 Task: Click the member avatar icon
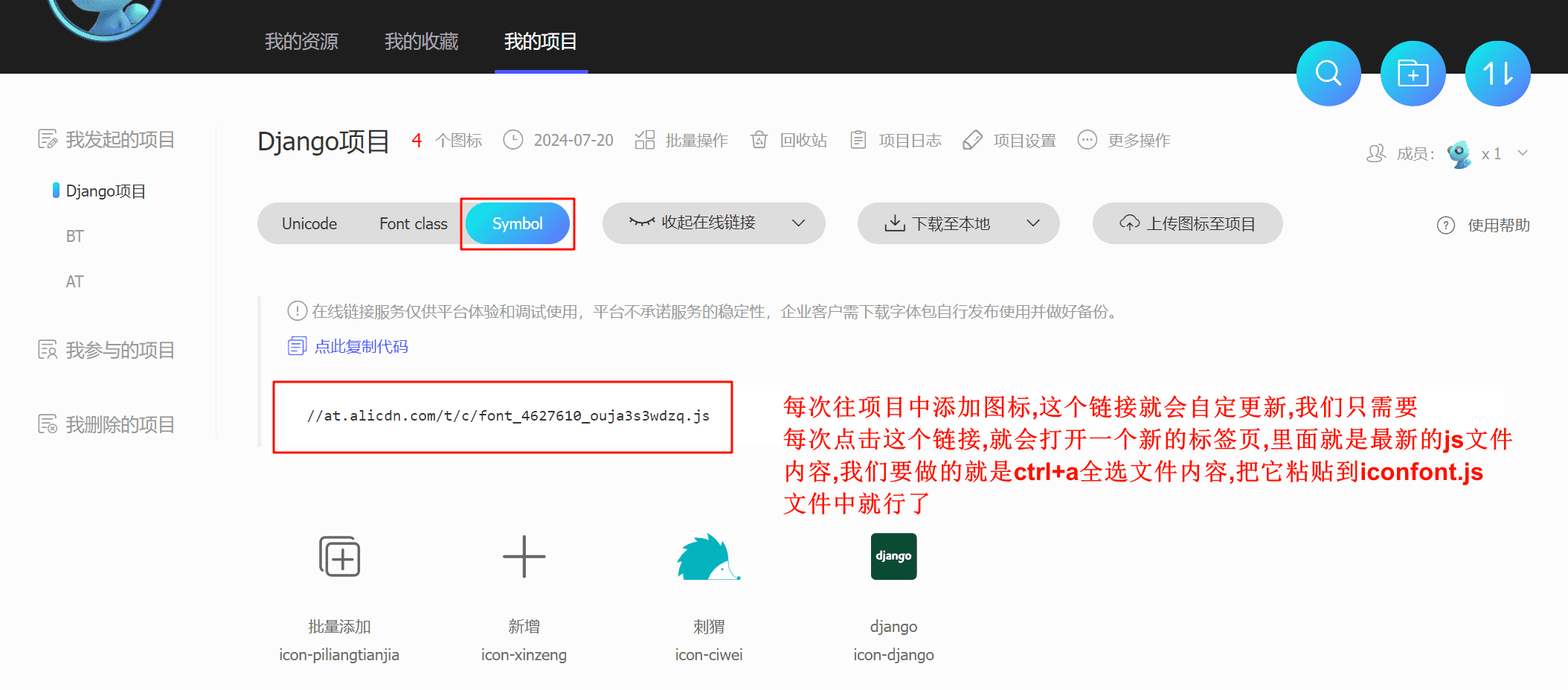[x=1459, y=154]
